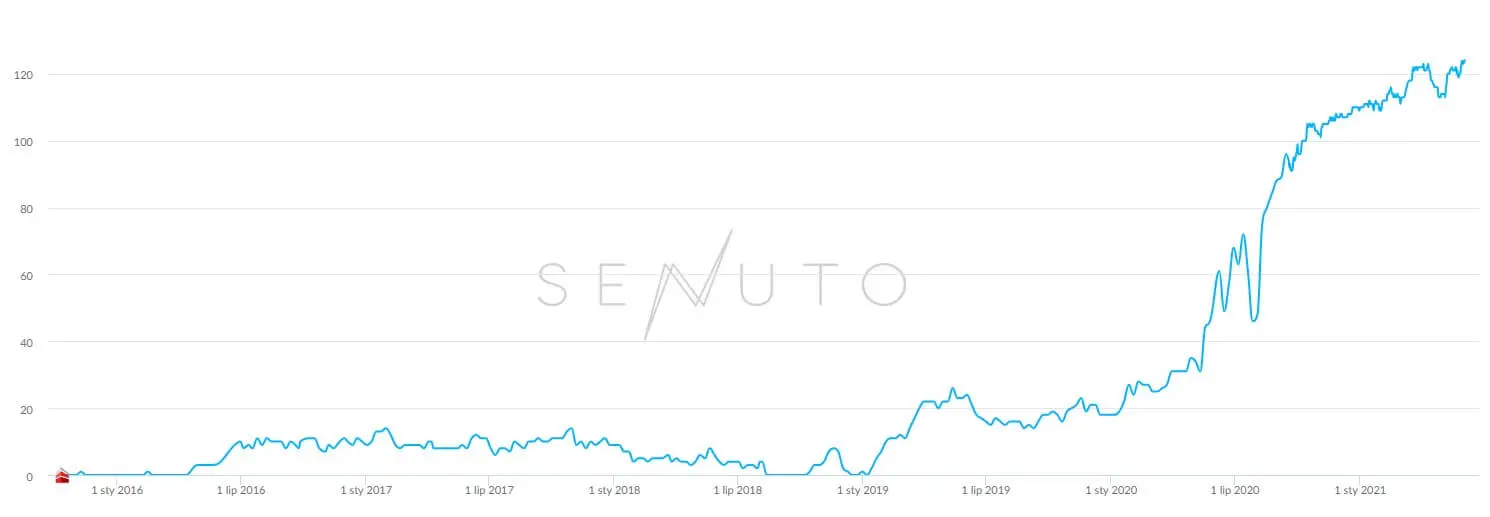1490x517 pixels.
Task: Select the "1 sty 2018" axis date
Action: pyautogui.click(x=614, y=490)
